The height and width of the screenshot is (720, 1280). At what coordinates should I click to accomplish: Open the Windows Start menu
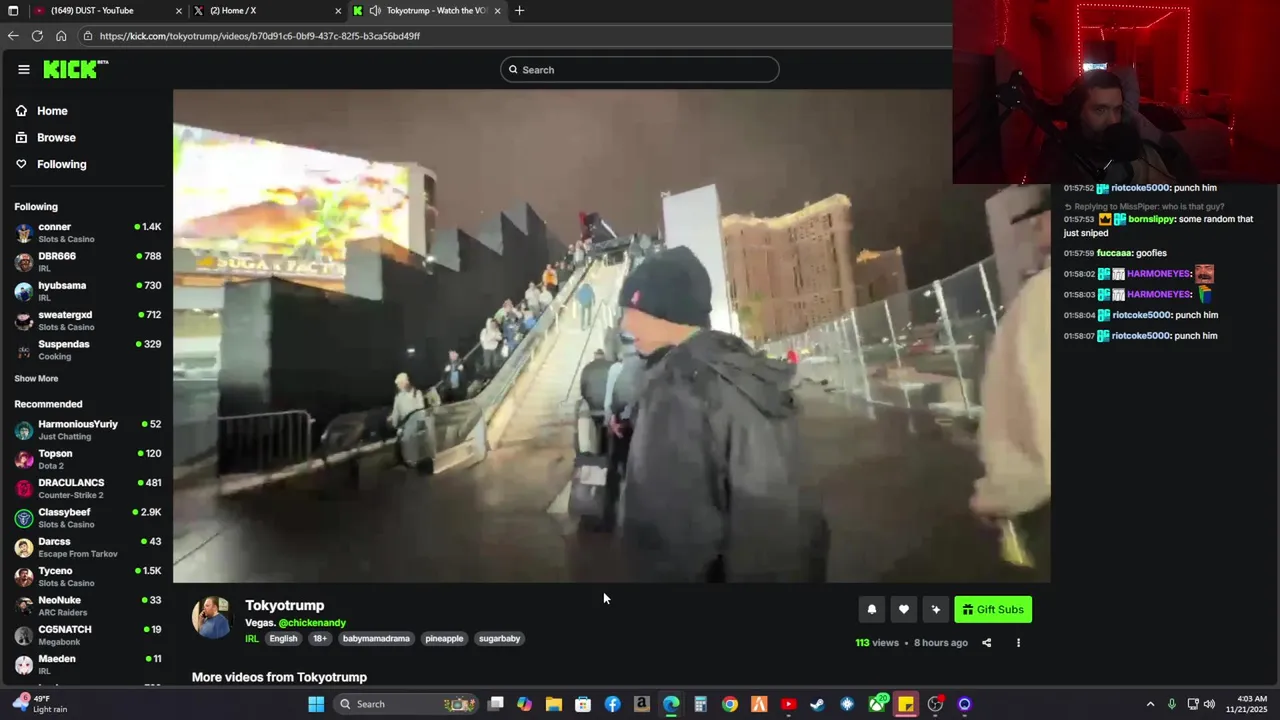(316, 704)
